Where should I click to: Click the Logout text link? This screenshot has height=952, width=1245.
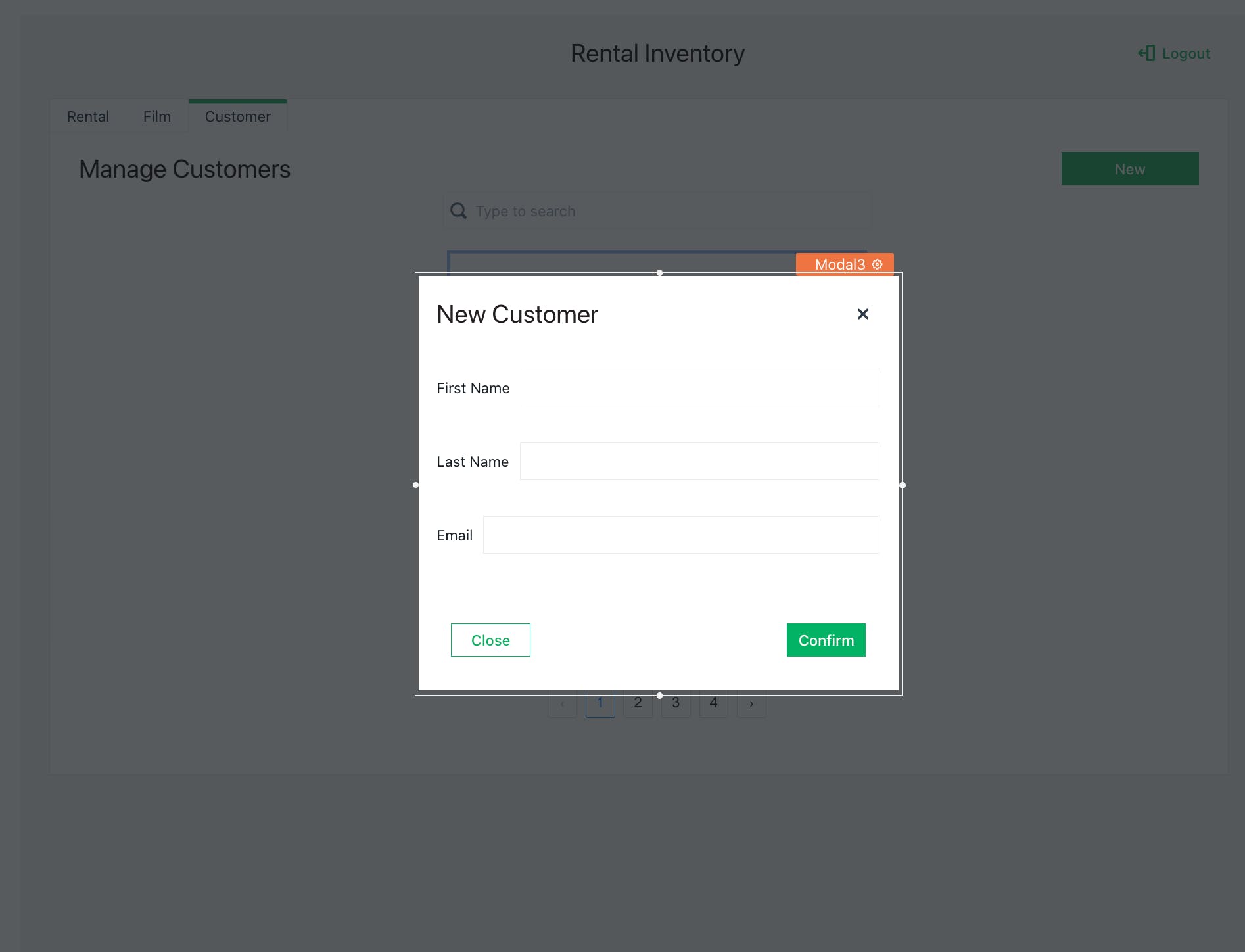[x=1186, y=53]
